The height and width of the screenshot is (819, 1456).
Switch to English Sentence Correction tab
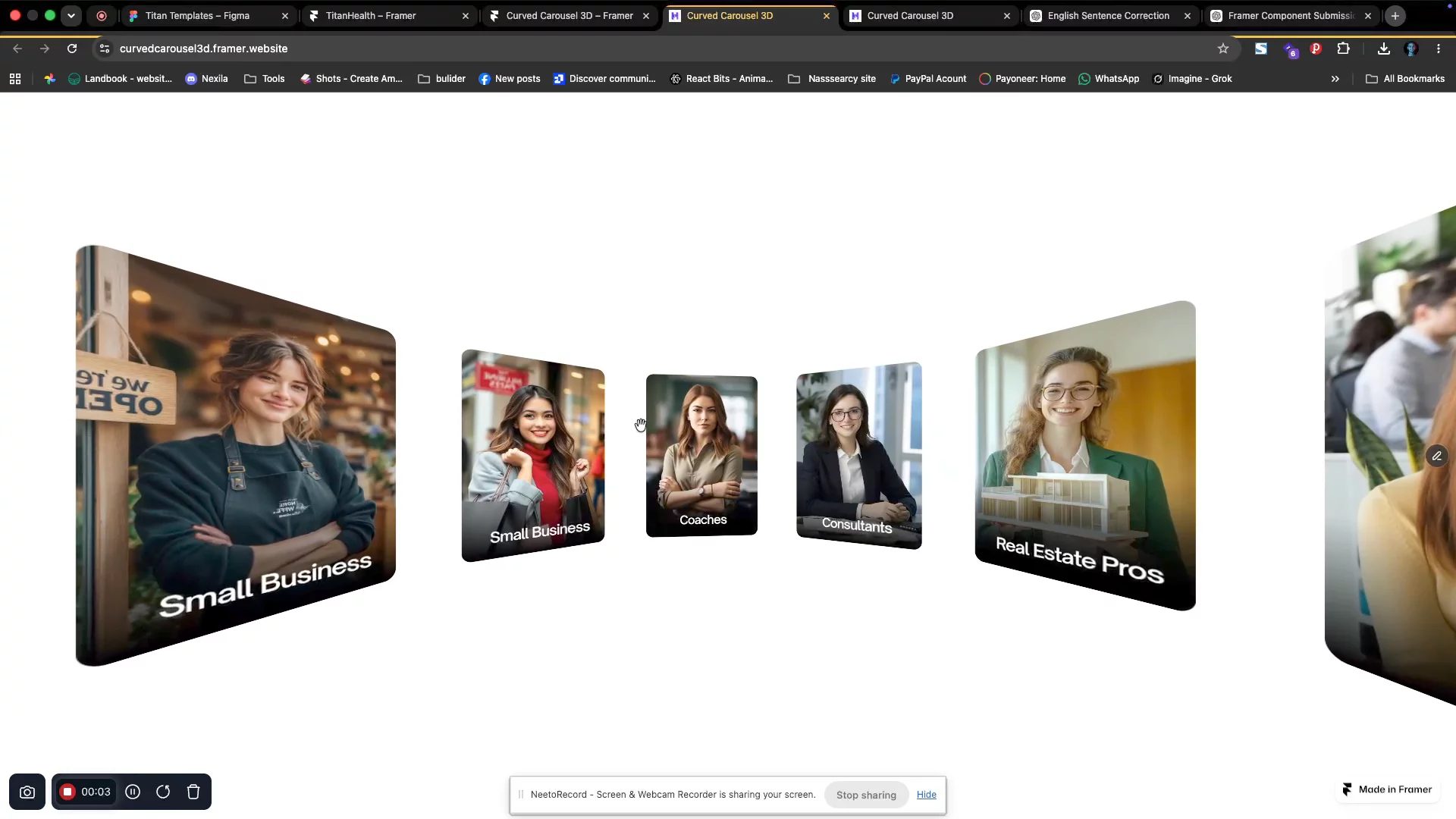click(1111, 16)
